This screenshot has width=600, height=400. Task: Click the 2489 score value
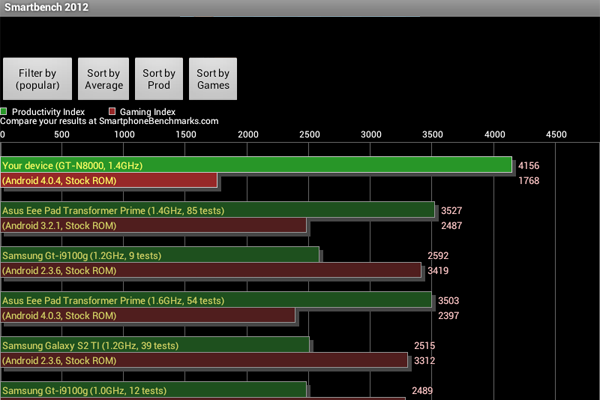422,390
